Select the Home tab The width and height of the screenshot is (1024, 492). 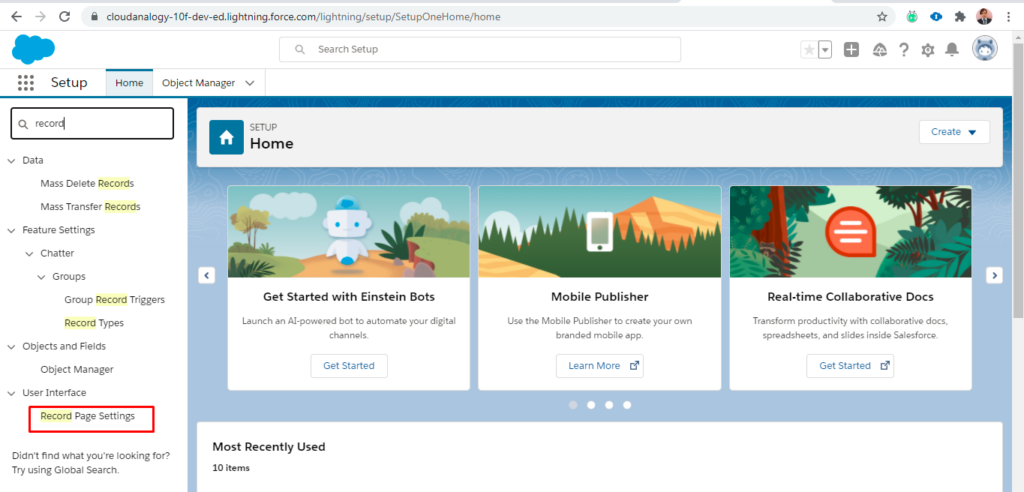129,83
